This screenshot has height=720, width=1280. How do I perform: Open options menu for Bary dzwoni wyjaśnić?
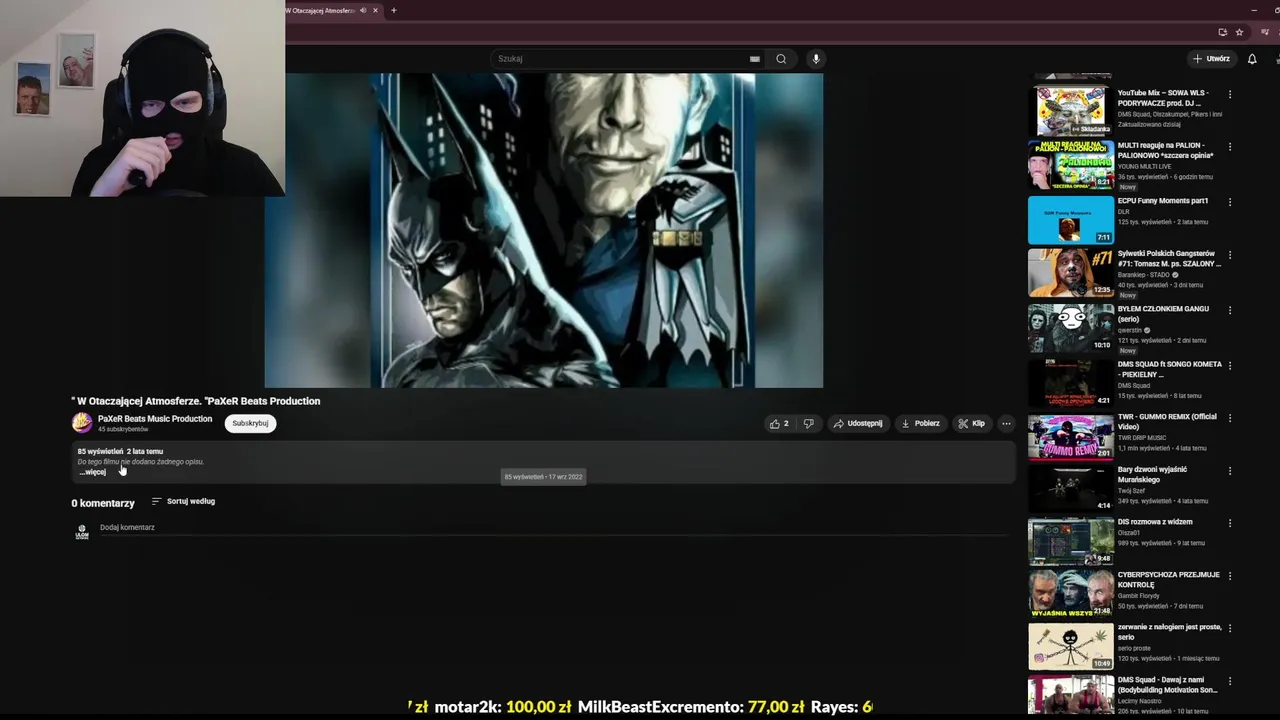[1230, 470]
